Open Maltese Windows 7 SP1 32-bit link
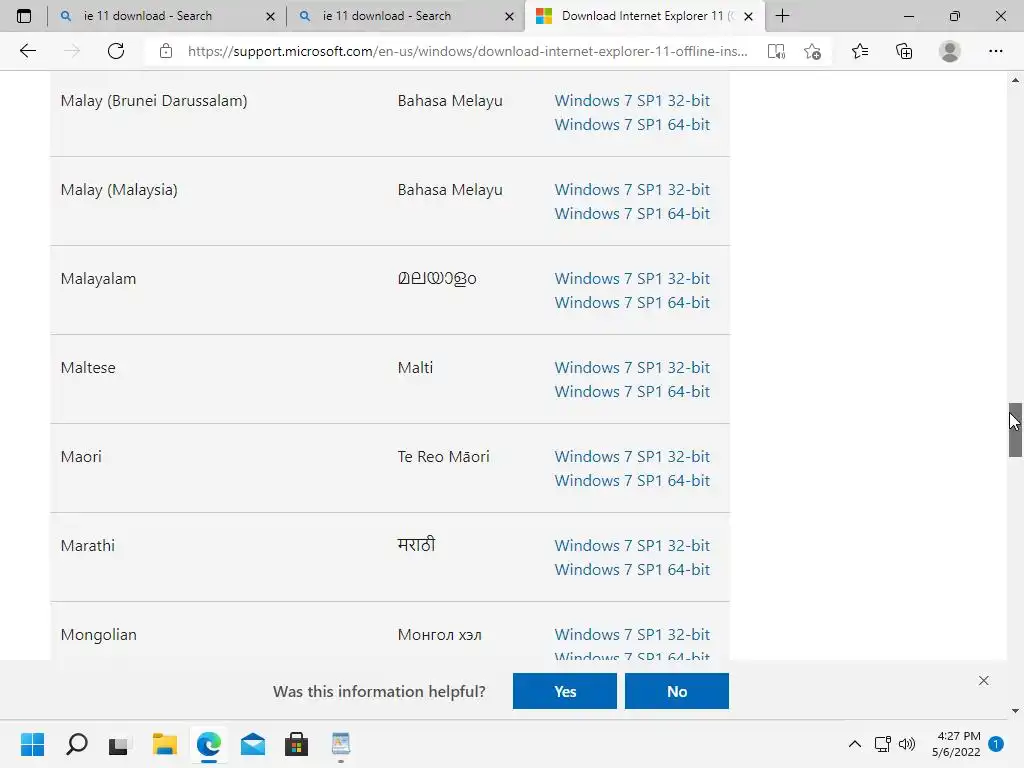This screenshot has height=768, width=1024. click(632, 368)
